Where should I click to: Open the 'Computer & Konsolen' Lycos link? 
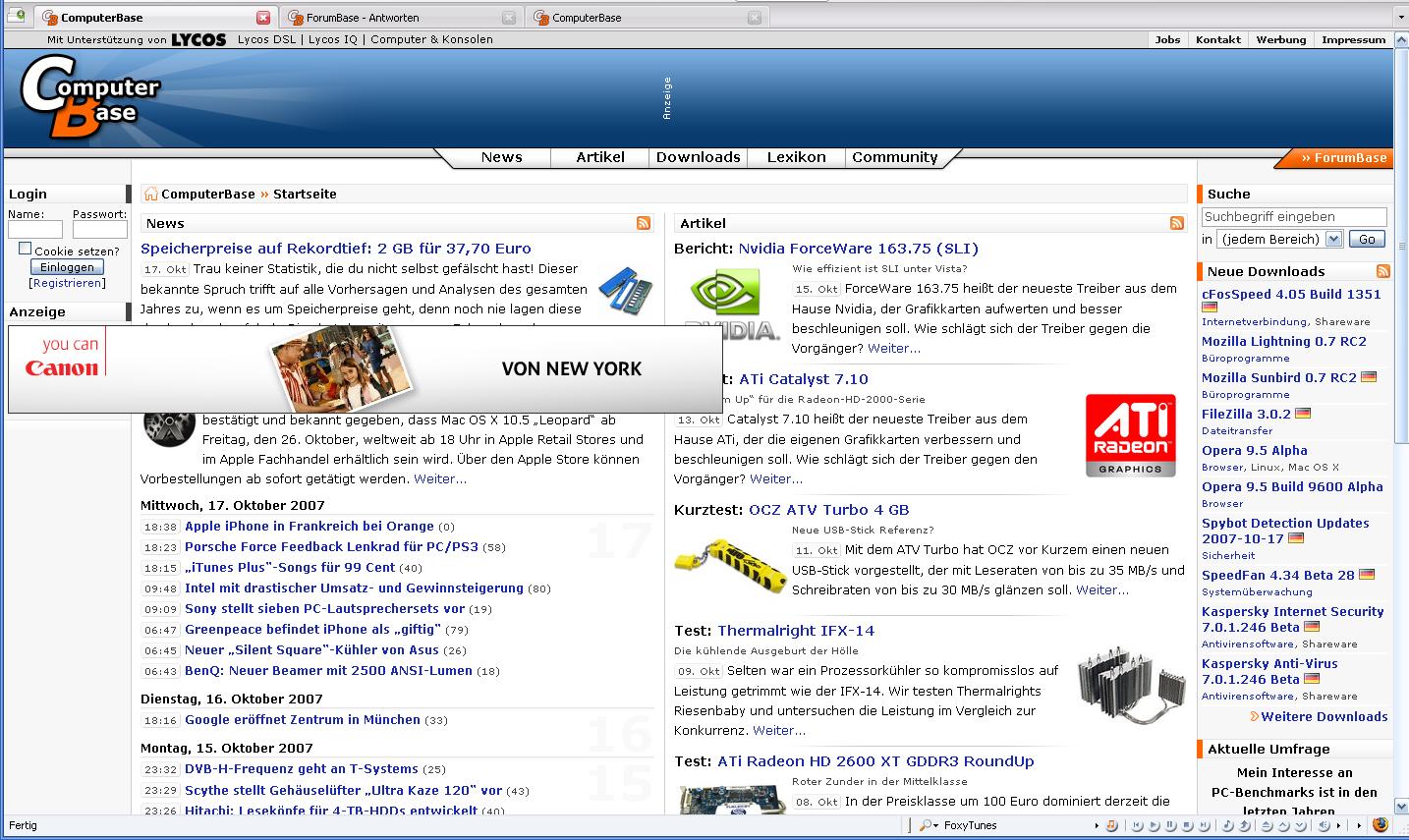pos(431,40)
